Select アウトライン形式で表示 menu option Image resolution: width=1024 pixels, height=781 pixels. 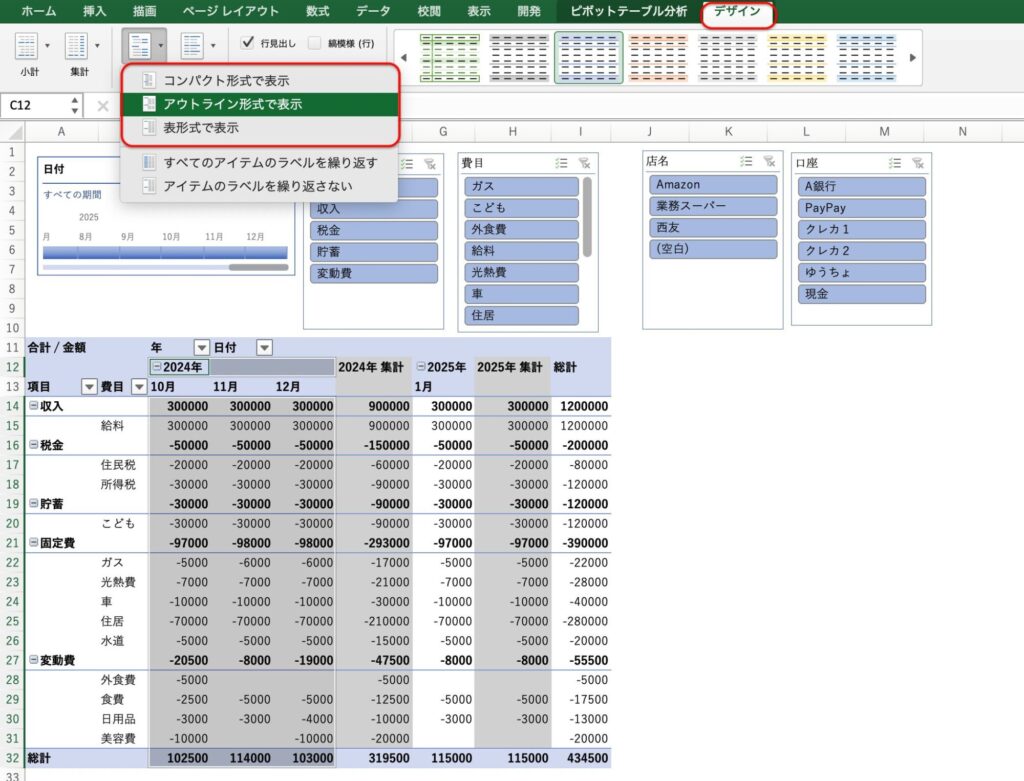click(x=232, y=104)
